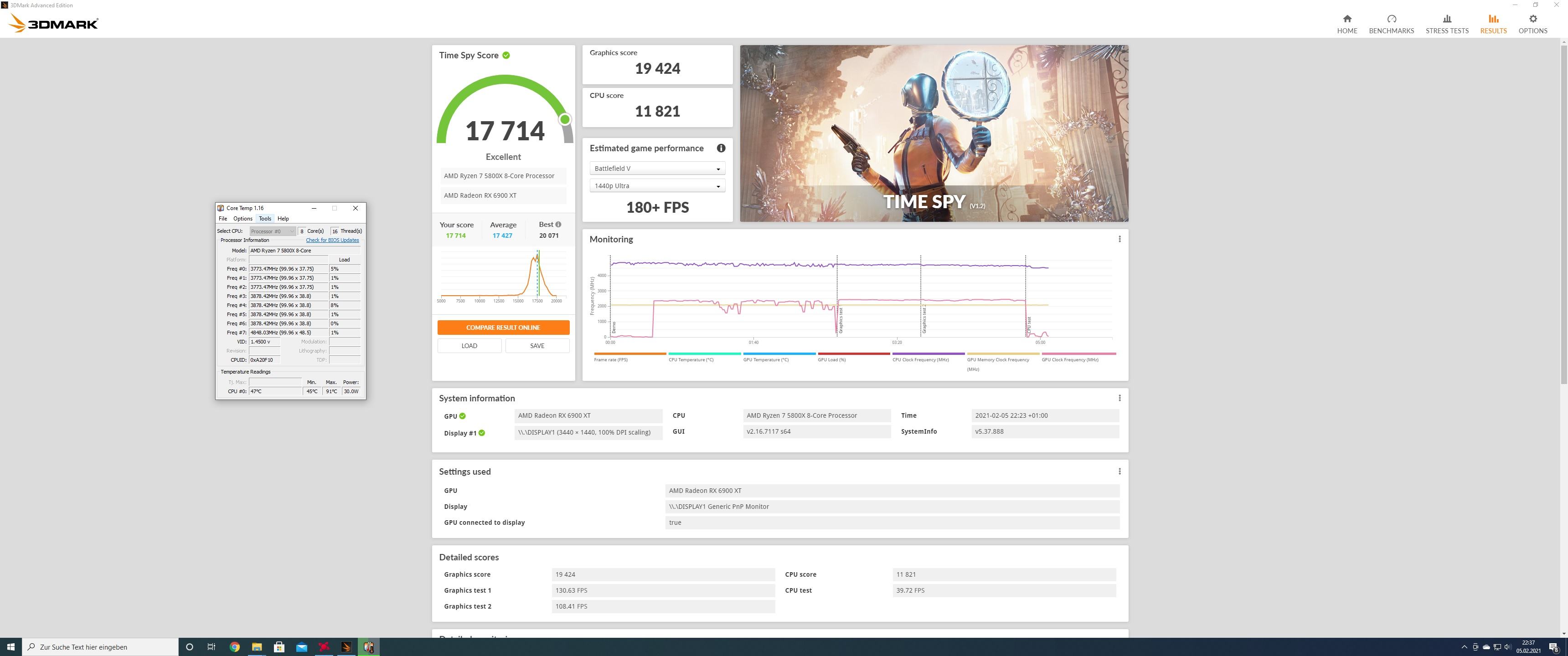Click the Model field showing AMD Ryzen 7 5800X
Screen dimensions: 1568x656
[x=304, y=251]
